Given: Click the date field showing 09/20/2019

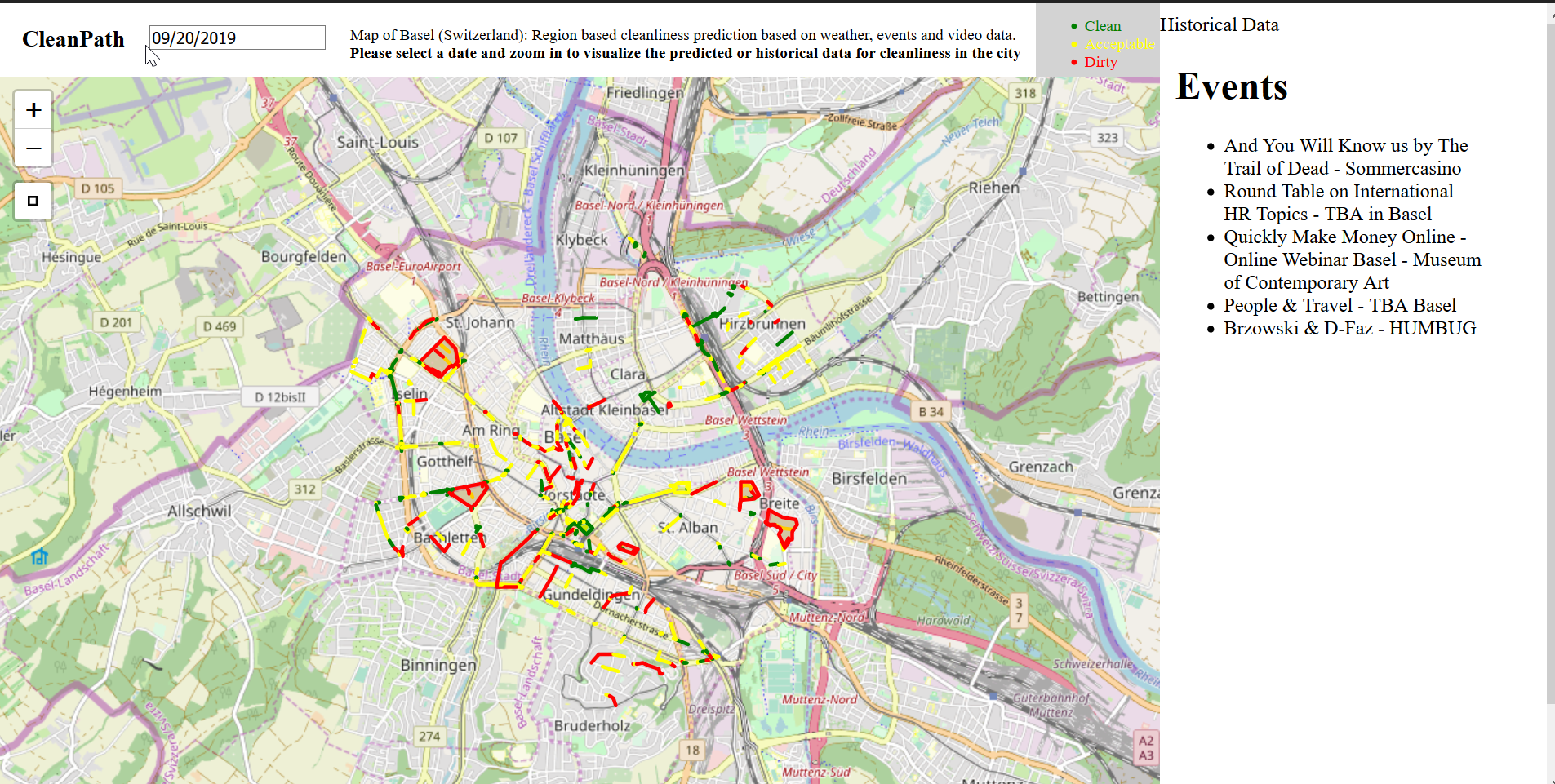Looking at the screenshot, I should [238, 38].
